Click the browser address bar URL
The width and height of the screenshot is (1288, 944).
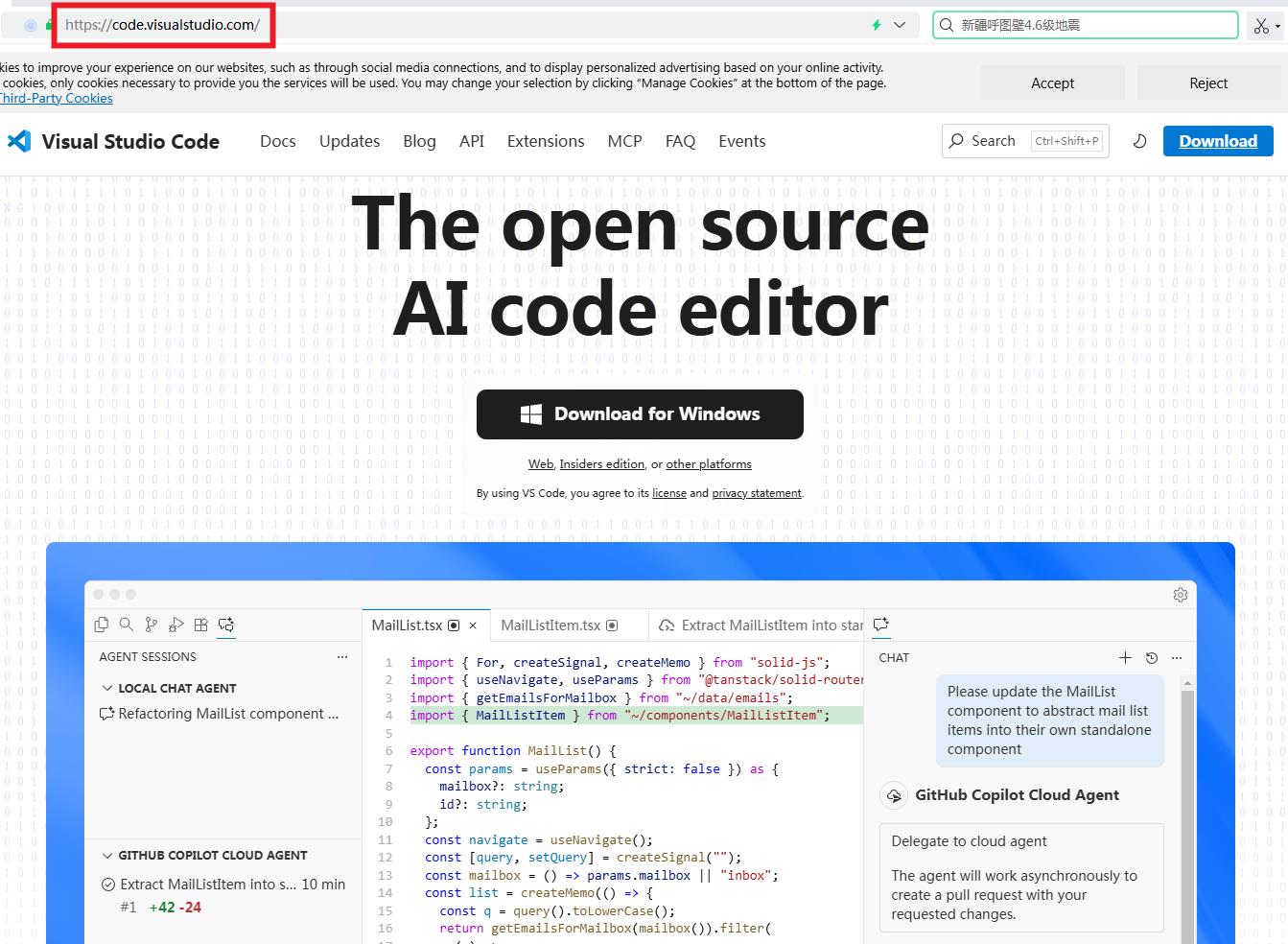pyautogui.click(x=163, y=25)
